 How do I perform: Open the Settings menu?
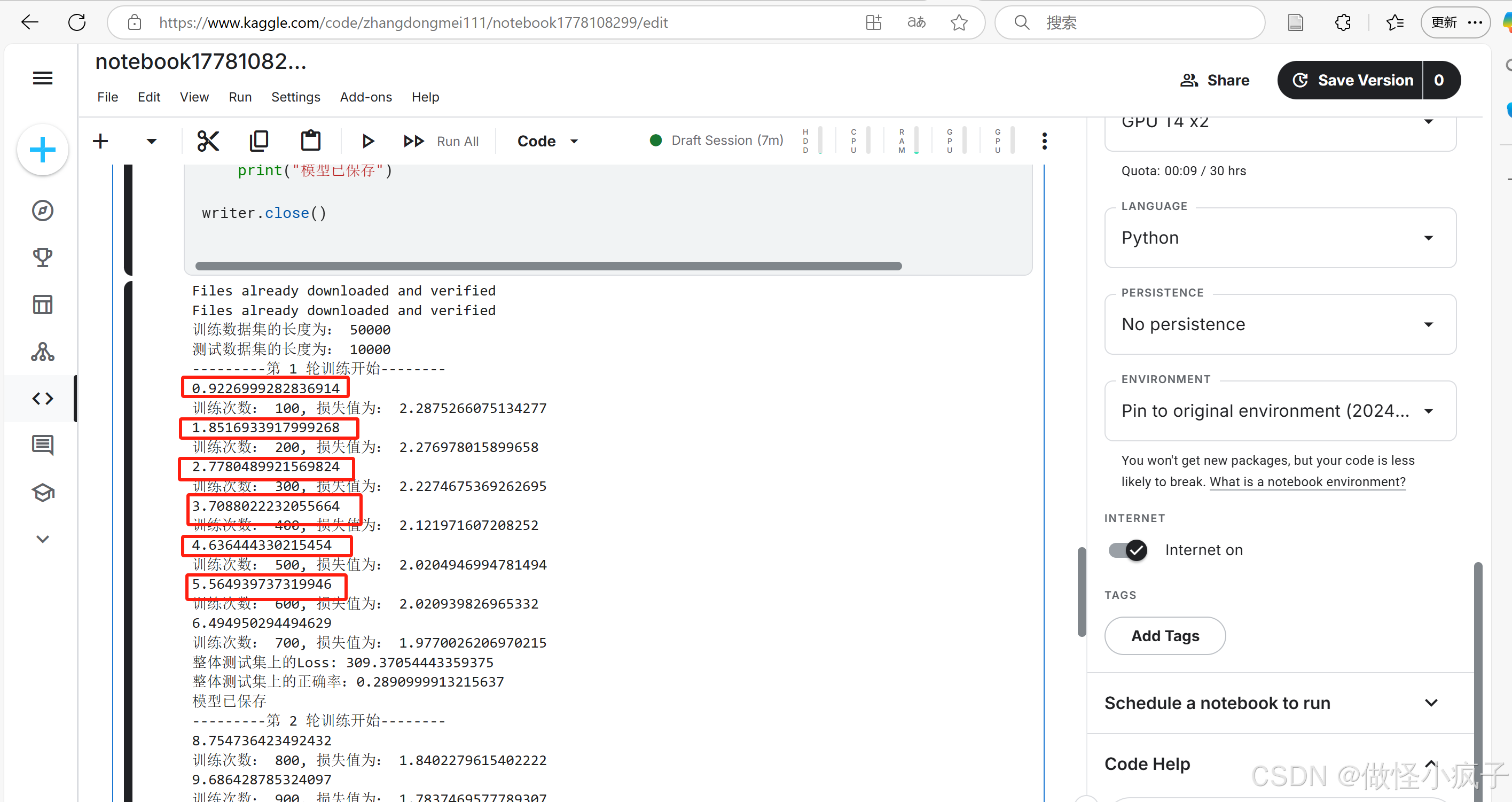295,97
